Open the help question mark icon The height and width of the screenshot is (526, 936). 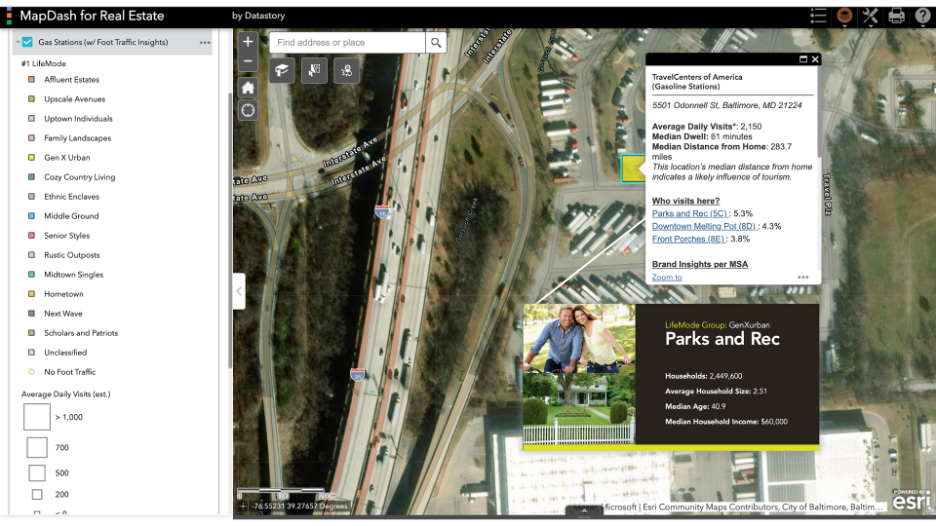[x=922, y=16]
